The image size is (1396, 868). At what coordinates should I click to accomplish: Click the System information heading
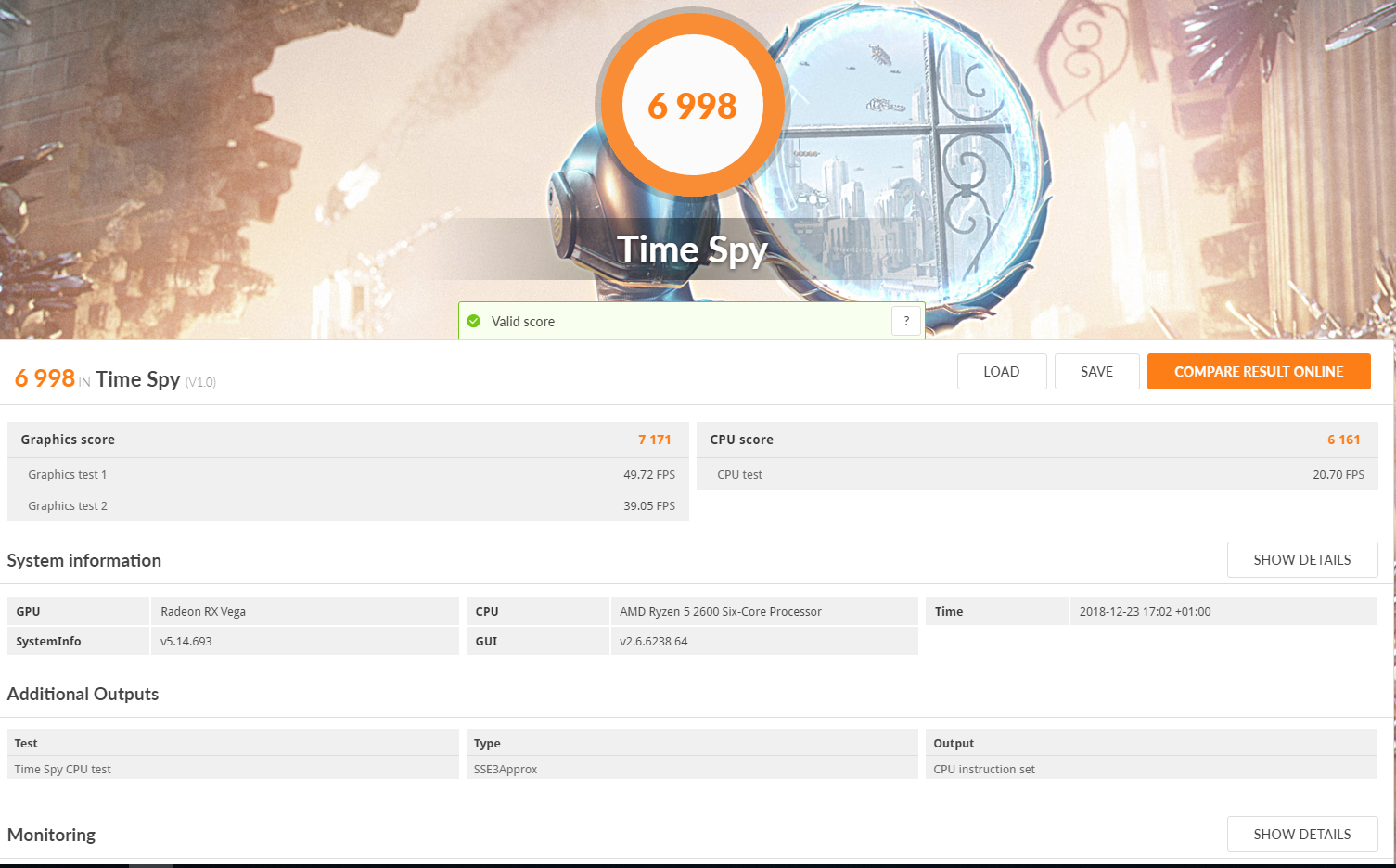coord(84,560)
